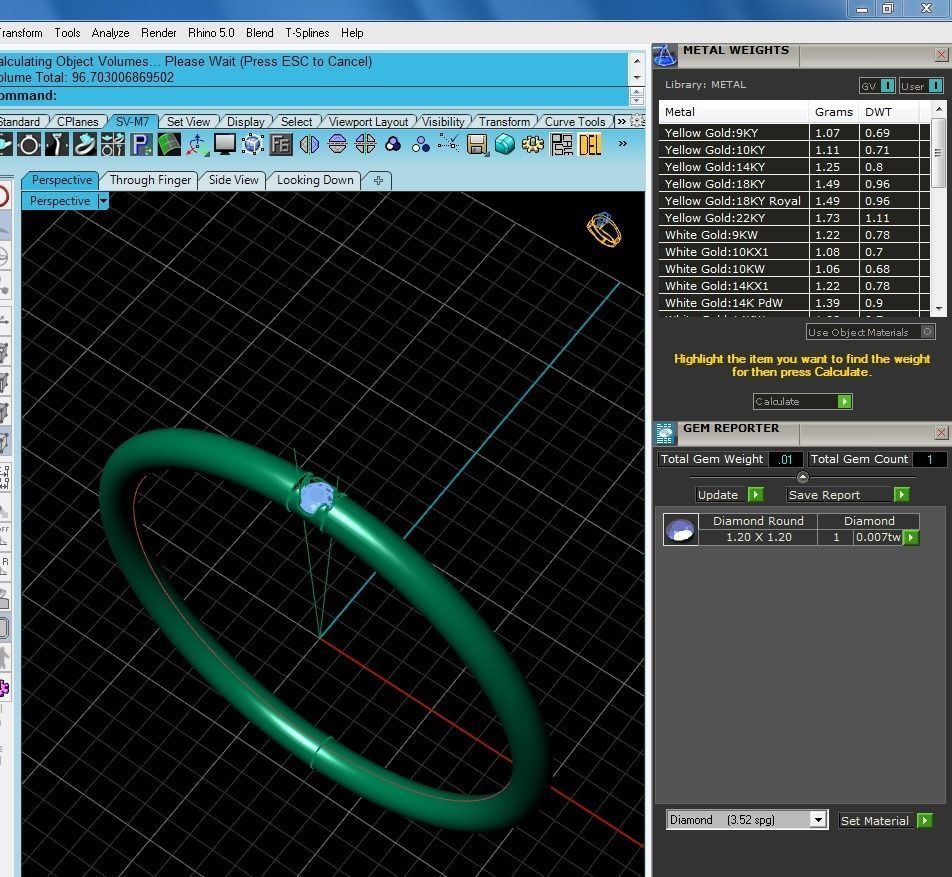
Task: Click the Save Report button
Action: 848,494
